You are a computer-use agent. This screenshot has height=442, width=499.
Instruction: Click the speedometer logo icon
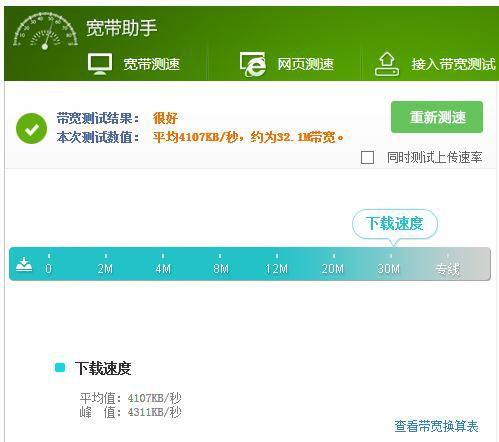(x=45, y=31)
